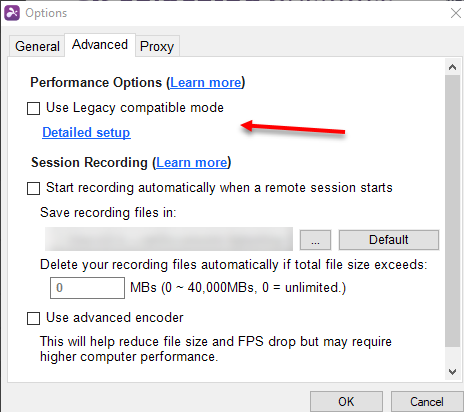Image resolution: width=464 pixels, height=412 pixels.
Task: Confirm settings with OK button
Action: click(x=346, y=402)
